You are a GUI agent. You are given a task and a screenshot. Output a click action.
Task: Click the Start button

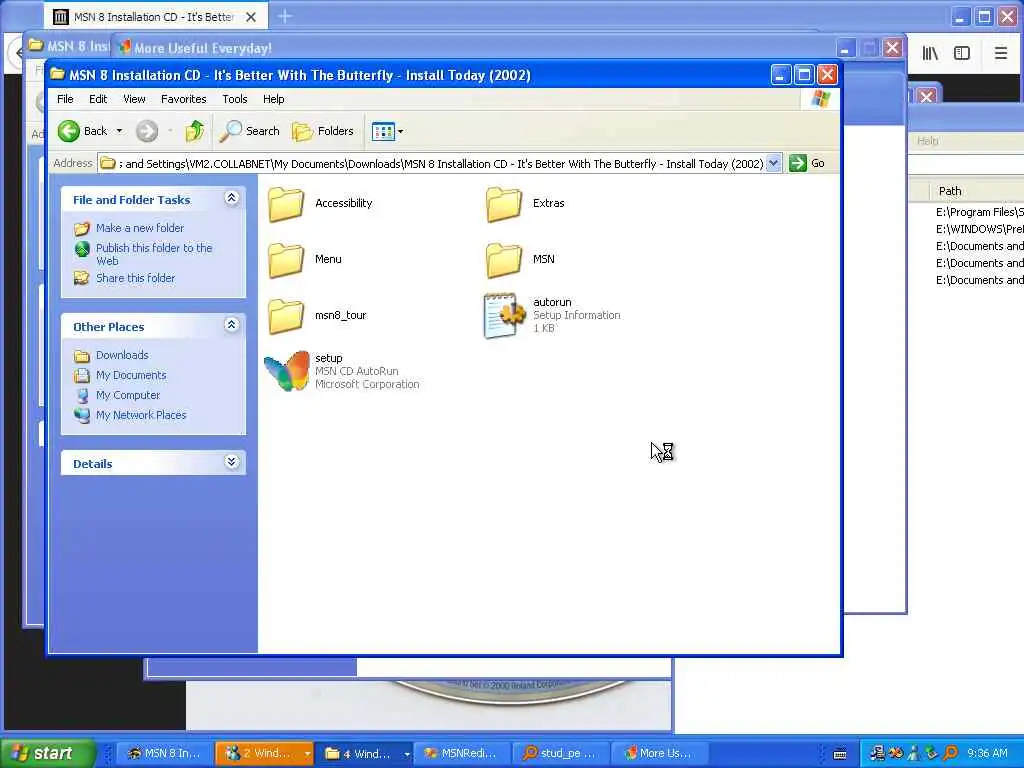point(48,754)
